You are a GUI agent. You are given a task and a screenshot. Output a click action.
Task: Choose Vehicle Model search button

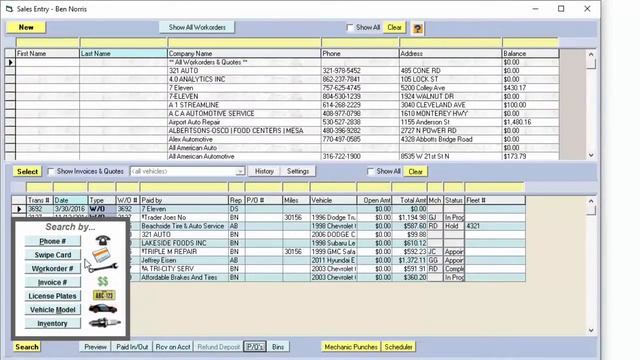(53, 310)
